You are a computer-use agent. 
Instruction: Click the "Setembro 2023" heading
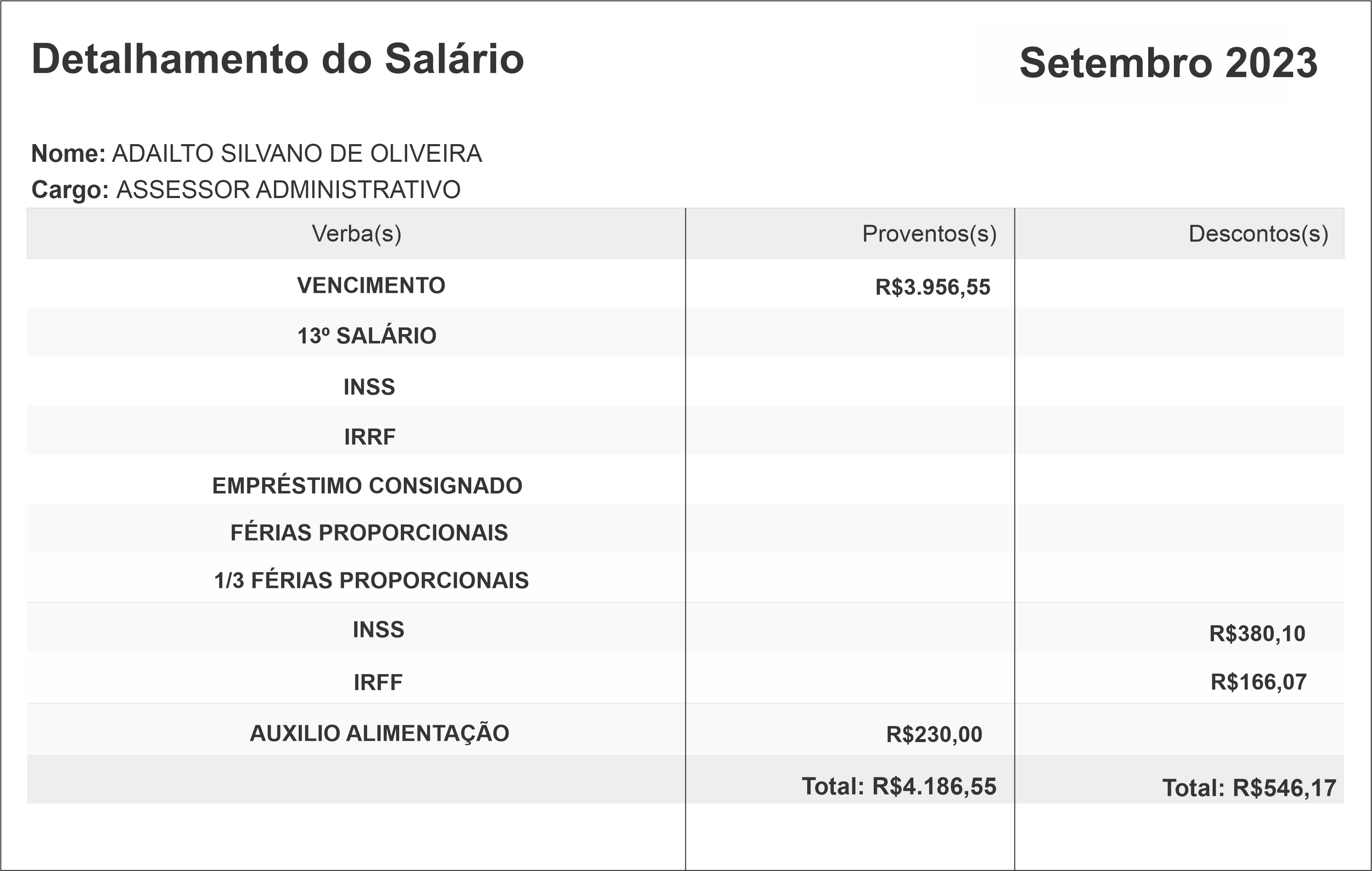coord(1168,63)
